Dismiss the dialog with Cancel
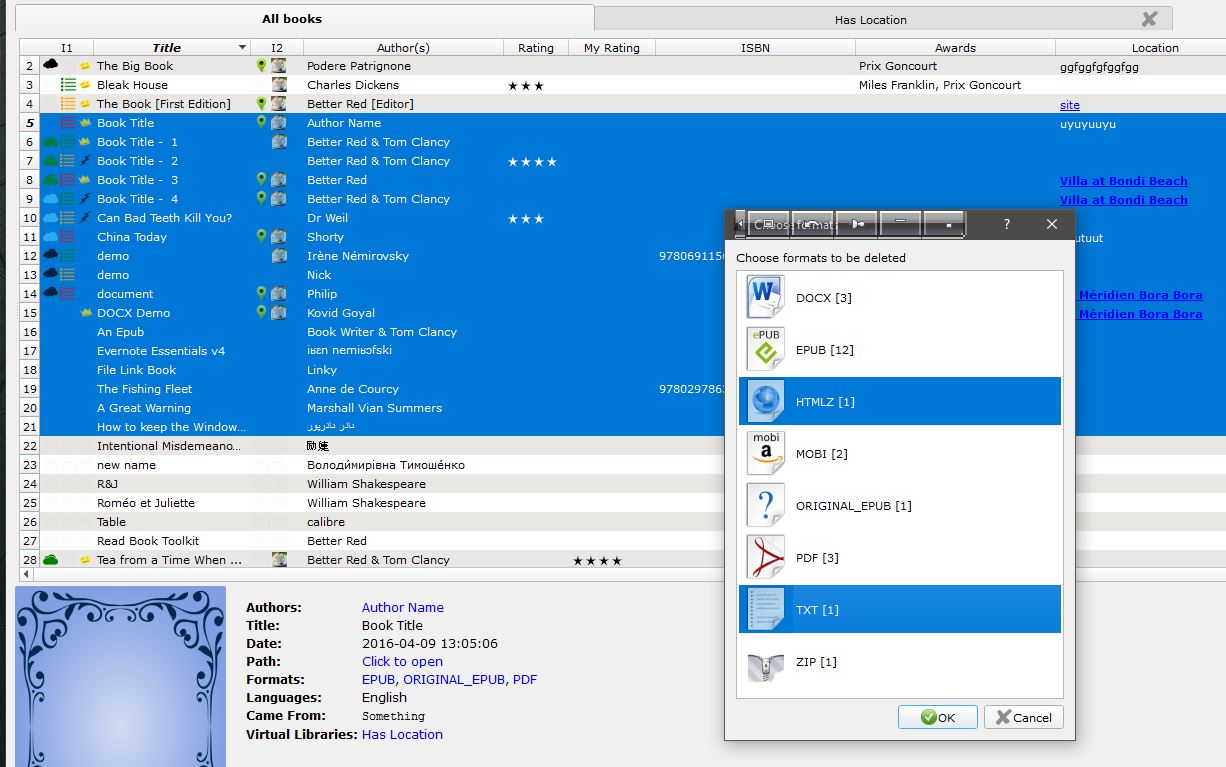 pos(1023,717)
